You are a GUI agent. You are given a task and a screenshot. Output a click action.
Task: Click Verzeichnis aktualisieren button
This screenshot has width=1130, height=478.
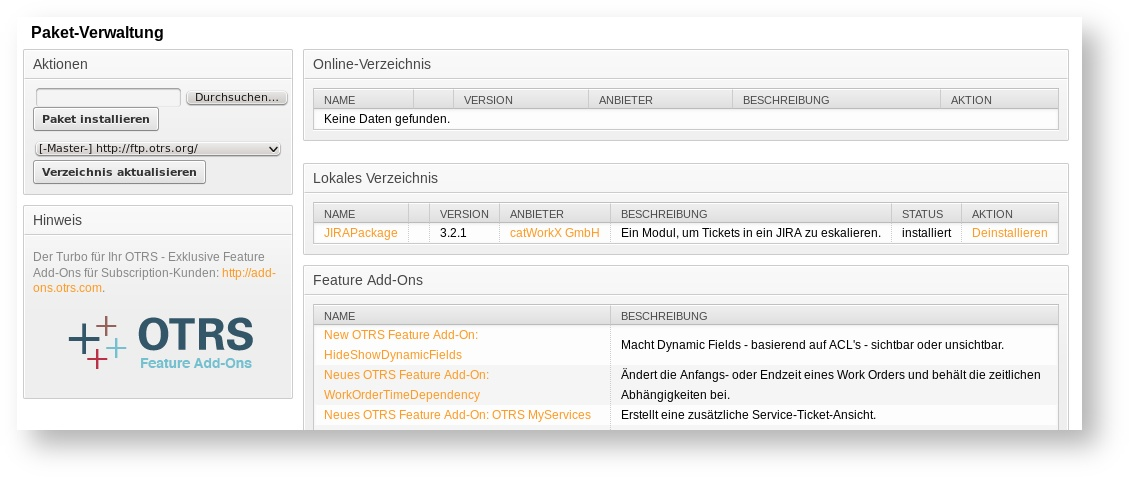tap(119, 172)
